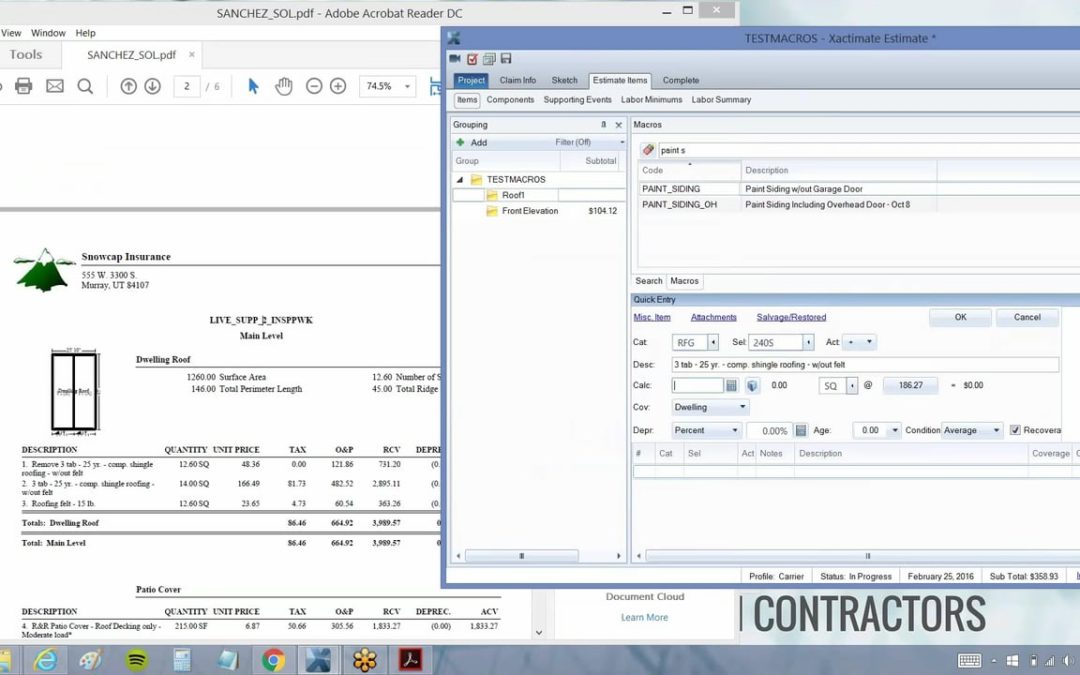
Task: Click in the Calc quantity input field
Action: point(698,386)
